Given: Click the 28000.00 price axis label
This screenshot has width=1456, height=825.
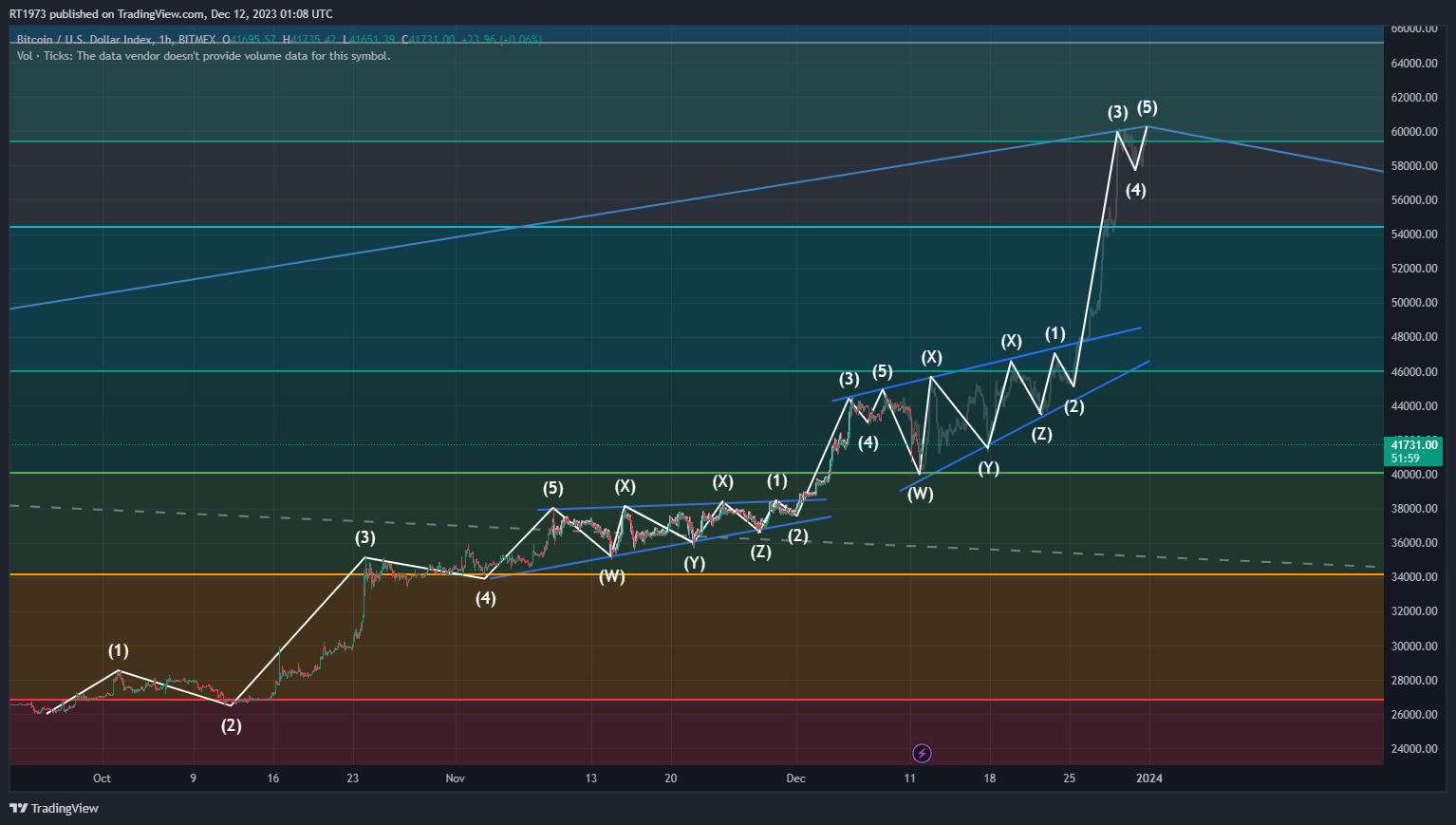Looking at the screenshot, I should click(1414, 680).
